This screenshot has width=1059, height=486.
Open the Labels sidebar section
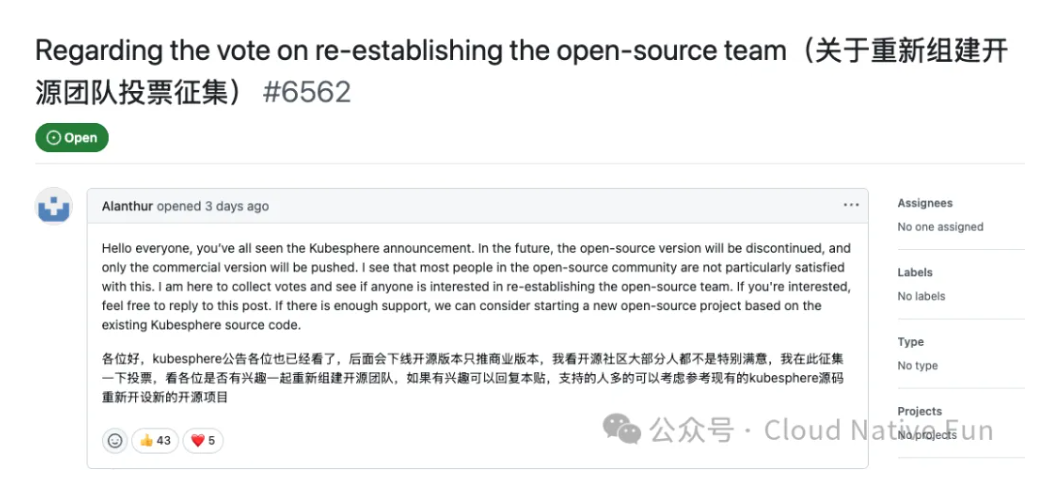point(915,272)
